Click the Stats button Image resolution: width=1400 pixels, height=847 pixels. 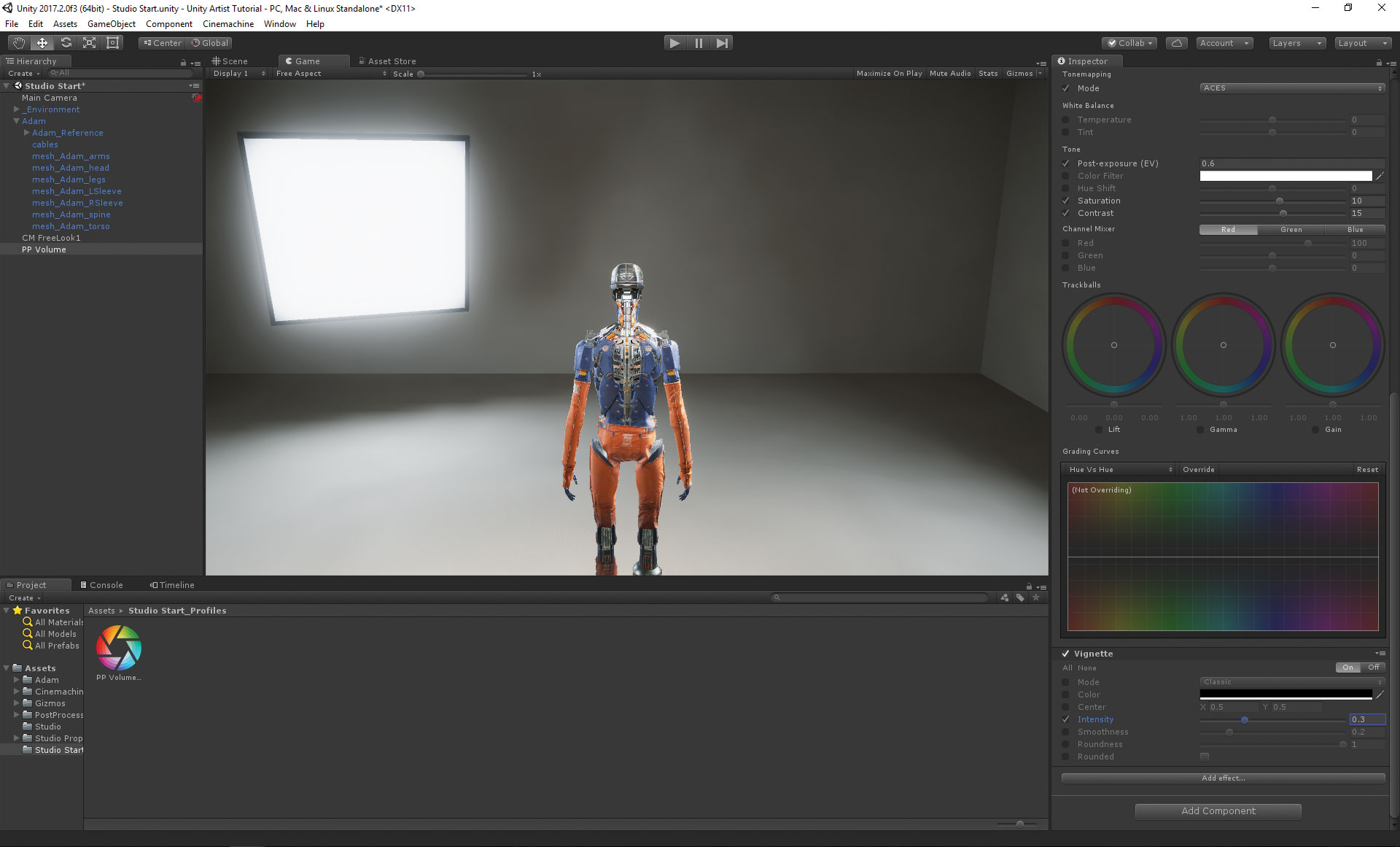click(x=988, y=74)
